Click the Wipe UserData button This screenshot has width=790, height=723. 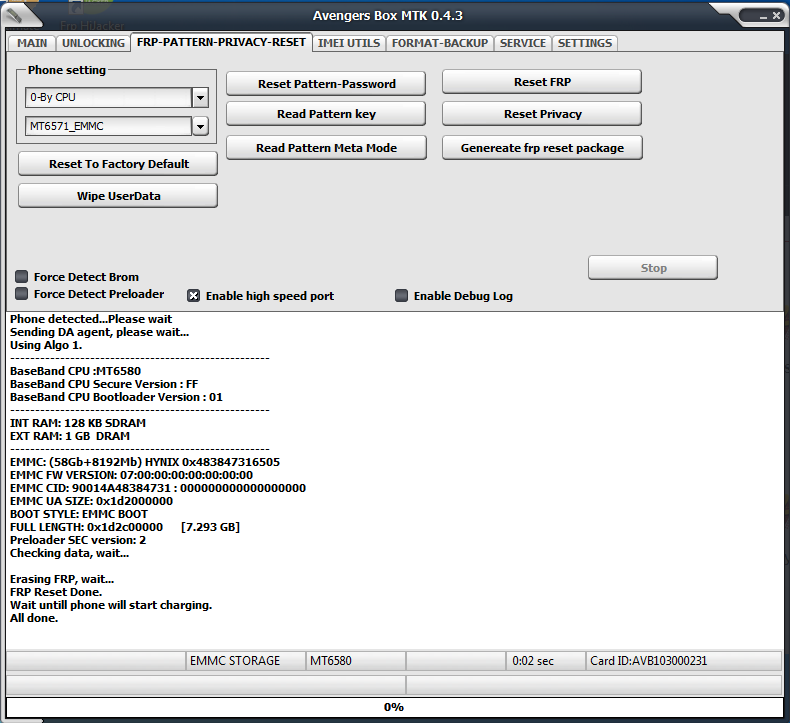pyautogui.click(x=118, y=196)
